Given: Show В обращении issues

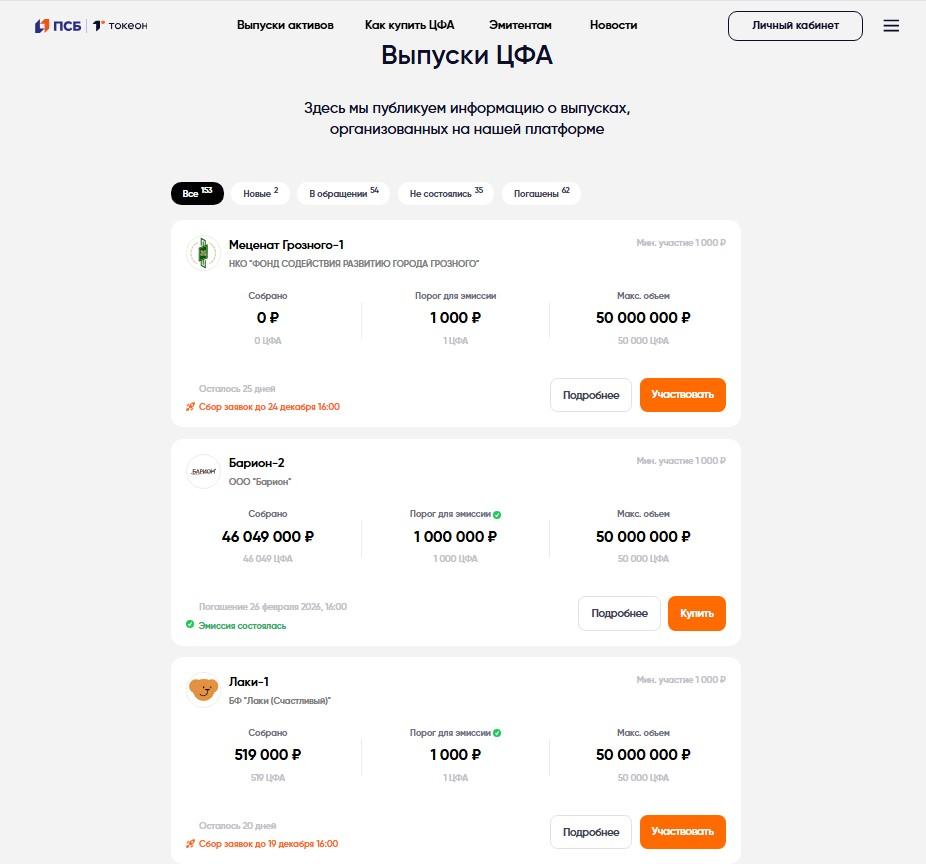Looking at the screenshot, I should [343, 193].
